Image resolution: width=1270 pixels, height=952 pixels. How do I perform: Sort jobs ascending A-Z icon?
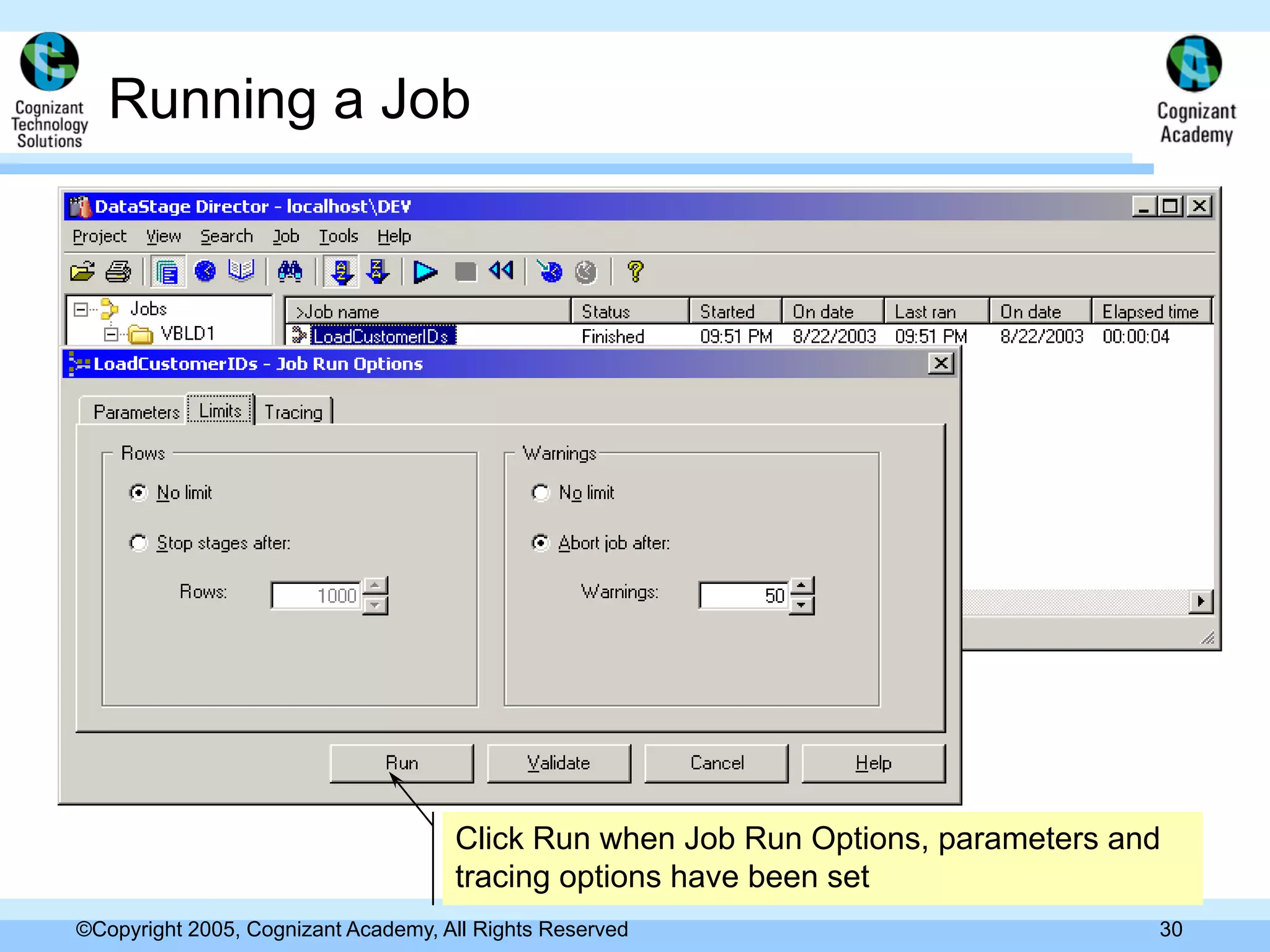tap(341, 271)
